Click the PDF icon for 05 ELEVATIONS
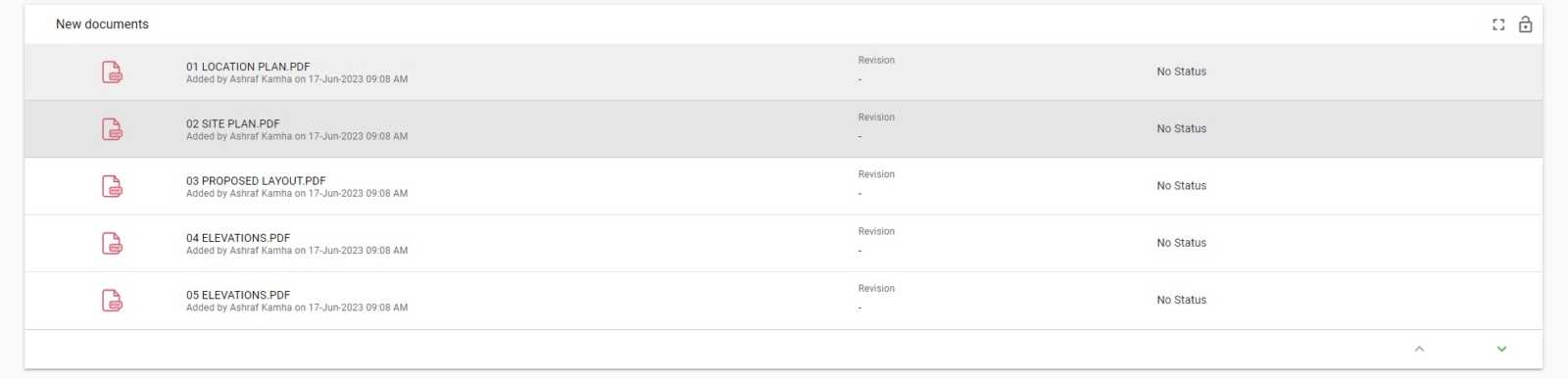Viewport: 1568px width, 379px height. click(x=113, y=300)
